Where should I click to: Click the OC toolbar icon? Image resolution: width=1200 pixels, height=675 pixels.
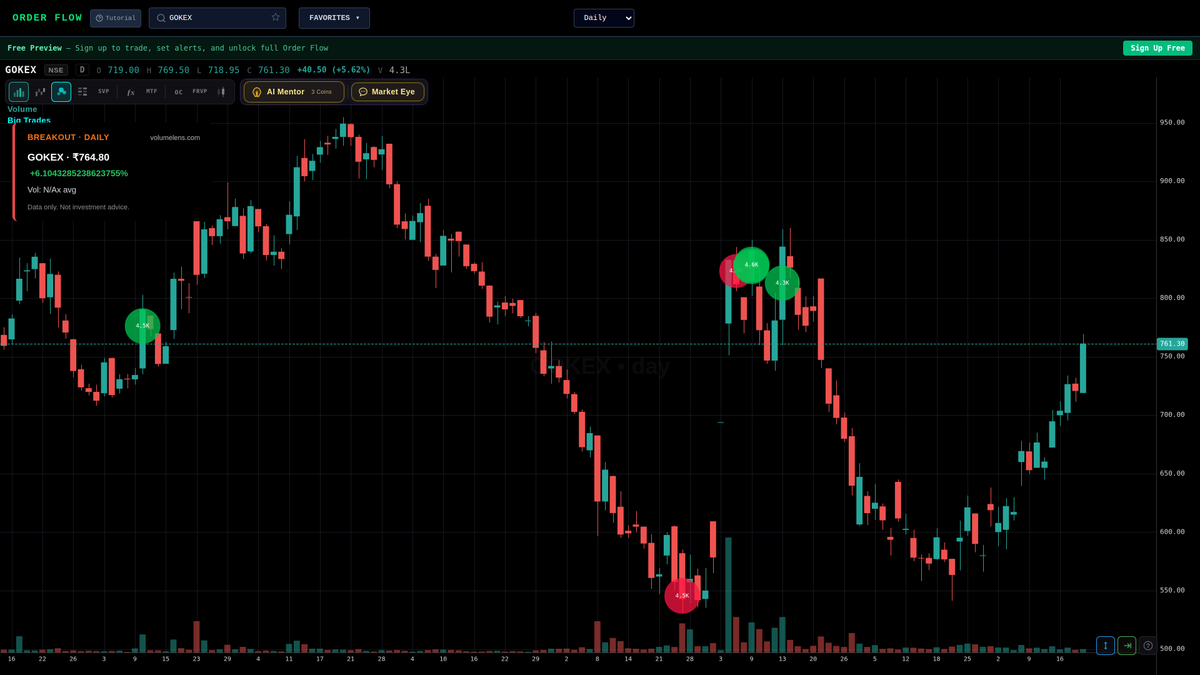[x=177, y=91]
